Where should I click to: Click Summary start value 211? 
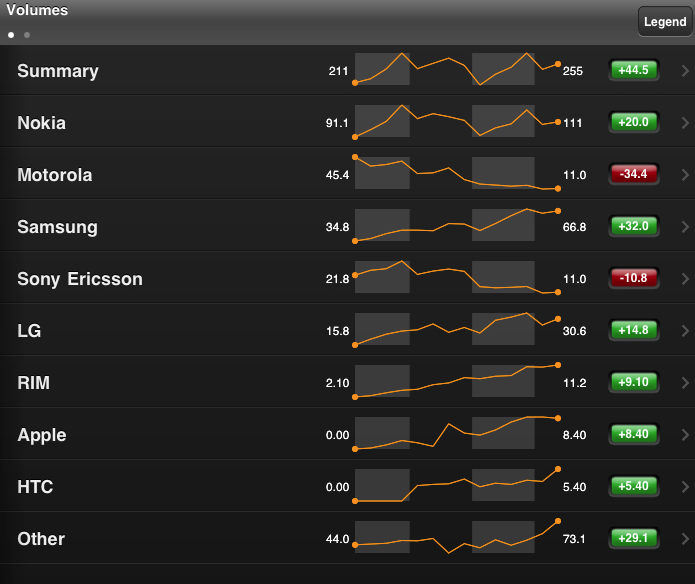click(x=338, y=71)
